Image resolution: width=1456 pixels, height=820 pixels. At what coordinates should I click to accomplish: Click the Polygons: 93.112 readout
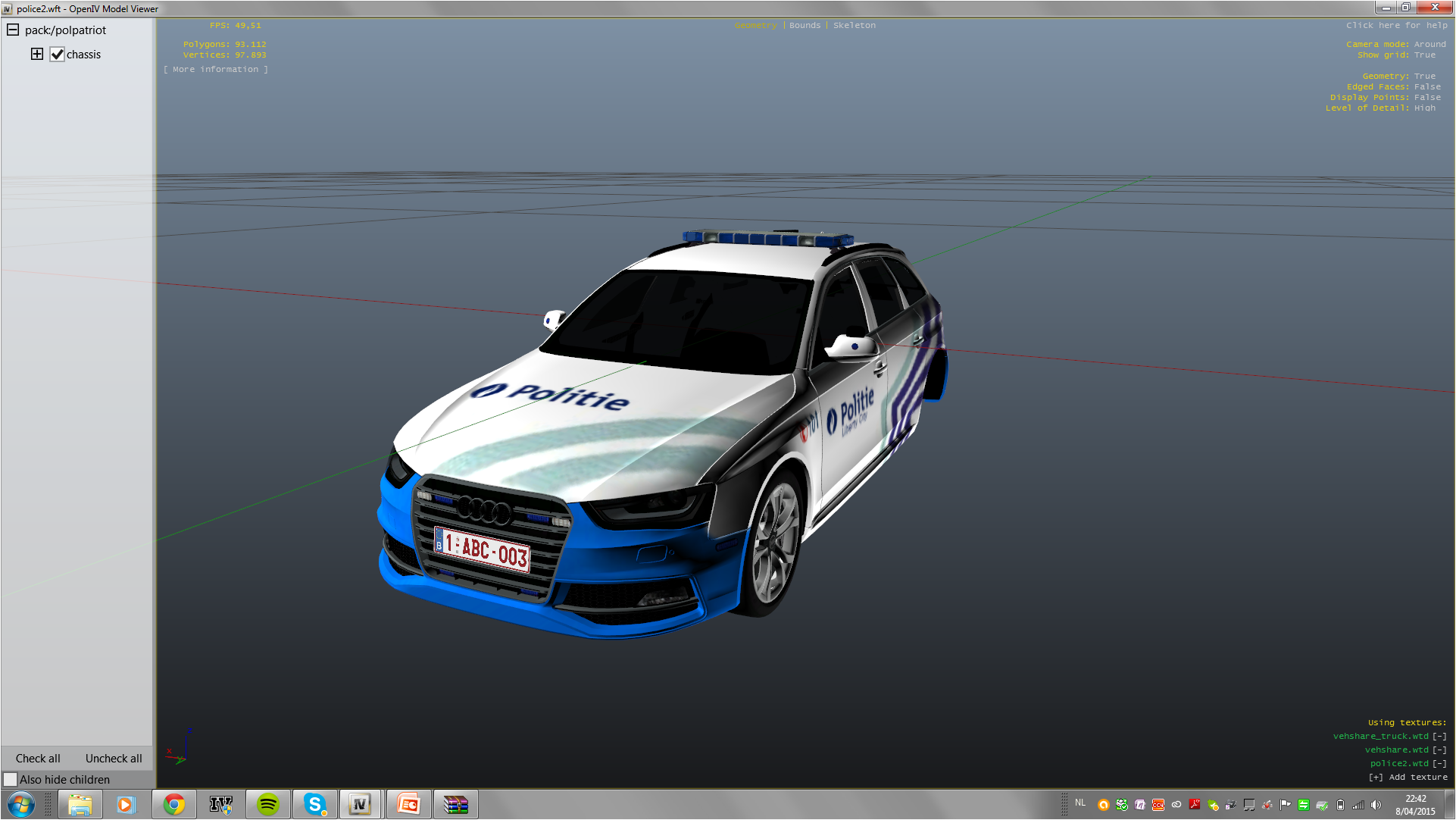tap(224, 45)
